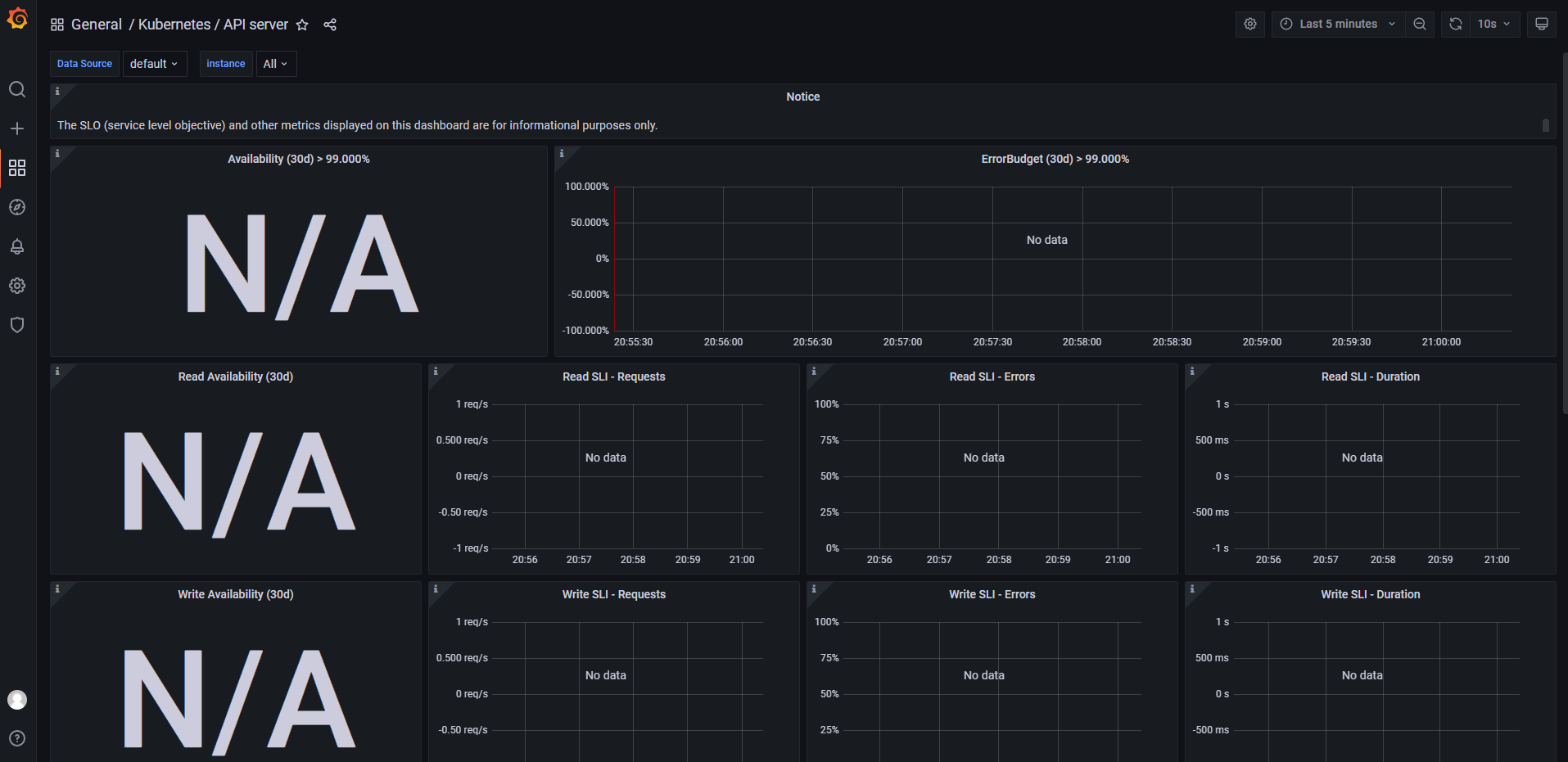Open the Write SLI - Requests panel menu
The width and height of the screenshot is (1568, 762).
(x=614, y=594)
